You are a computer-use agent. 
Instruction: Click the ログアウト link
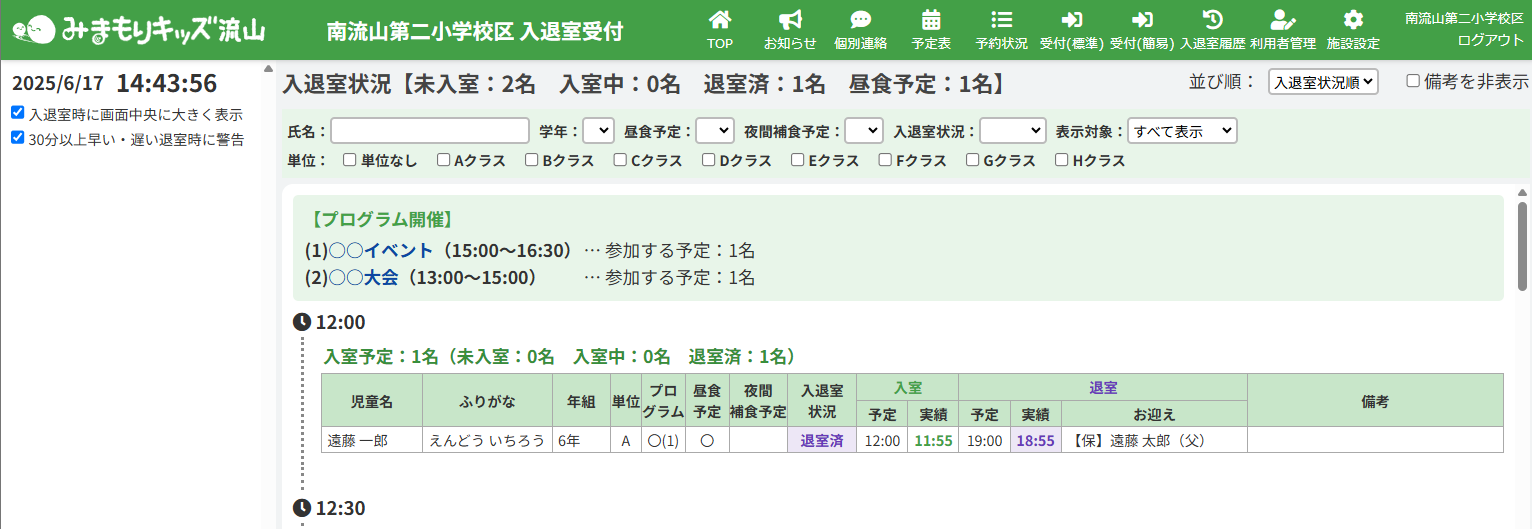(1490, 40)
